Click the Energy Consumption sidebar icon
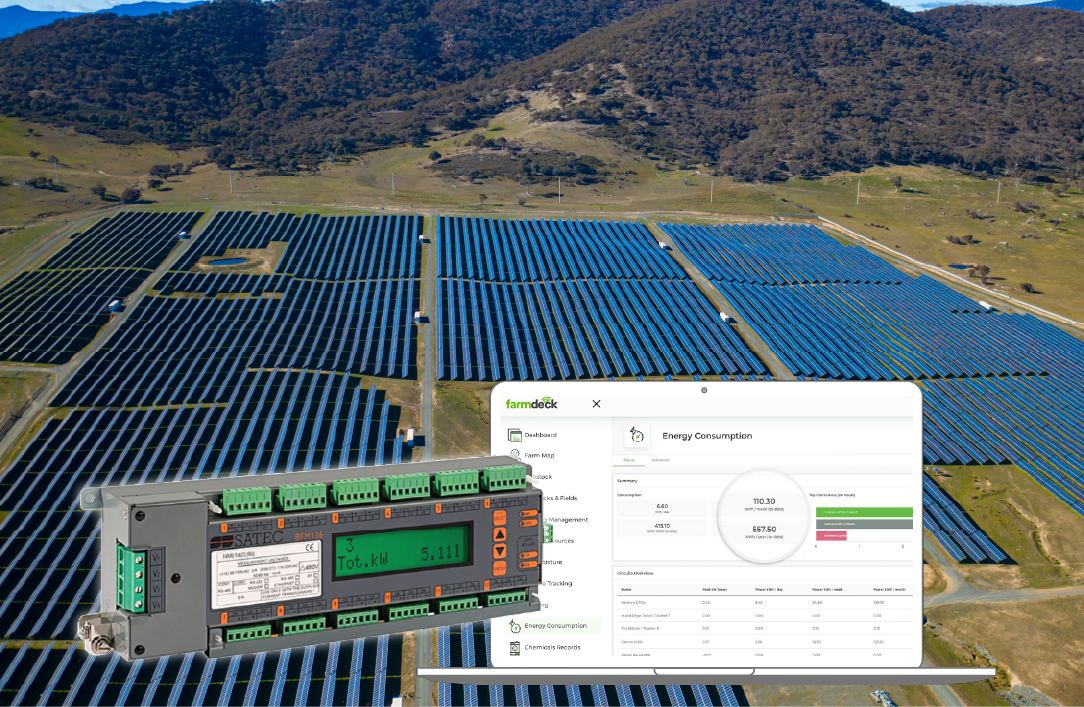The width and height of the screenshot is (1084, 707). [x=515, y=626]
